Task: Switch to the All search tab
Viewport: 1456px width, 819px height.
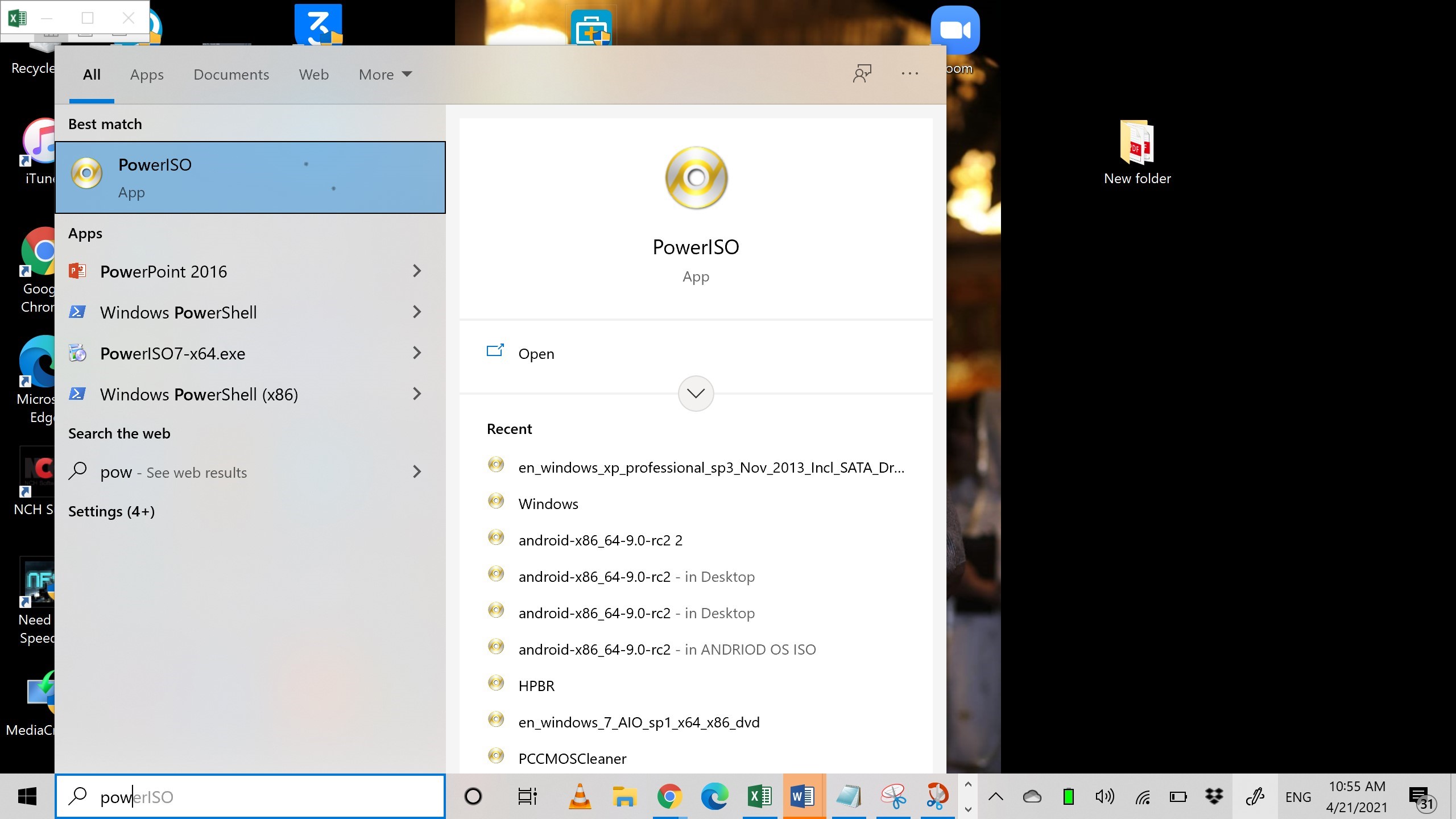Action: tap(92, 75)
